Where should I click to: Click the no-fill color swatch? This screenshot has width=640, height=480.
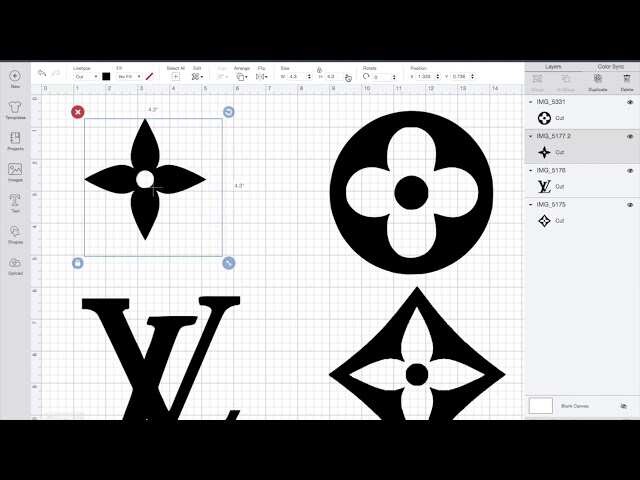149,77
